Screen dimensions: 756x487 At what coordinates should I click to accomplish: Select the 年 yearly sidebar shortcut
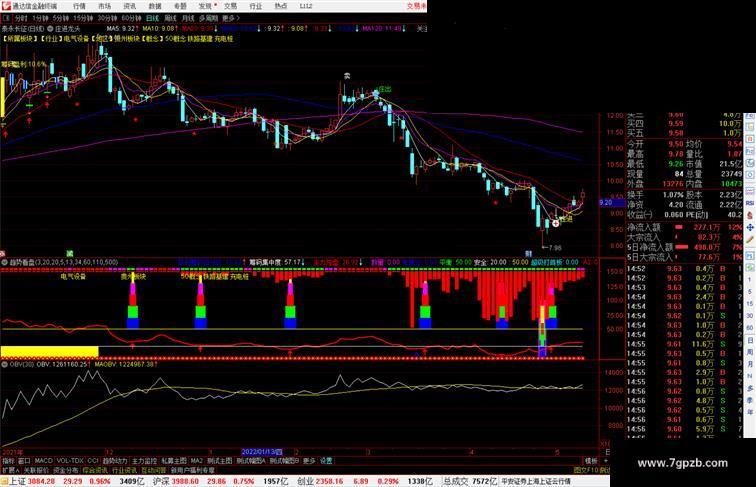(x=750, y=412)
